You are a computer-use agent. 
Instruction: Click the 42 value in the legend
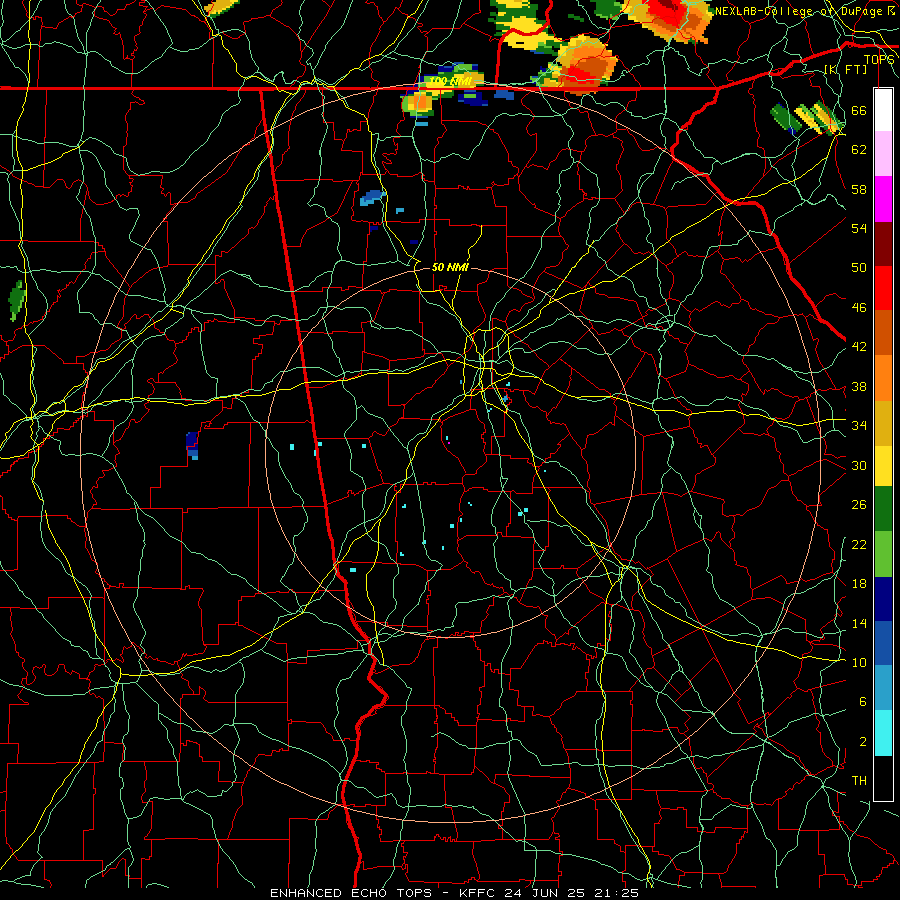pos(859,347)
